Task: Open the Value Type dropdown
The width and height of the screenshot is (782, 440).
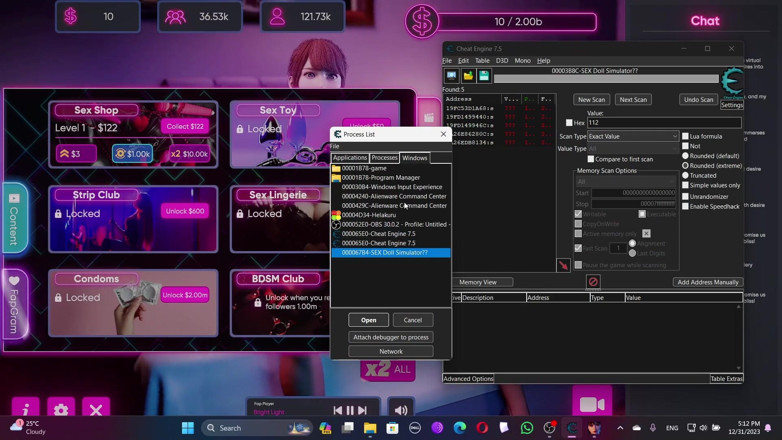Action: [x=633, y=149]
